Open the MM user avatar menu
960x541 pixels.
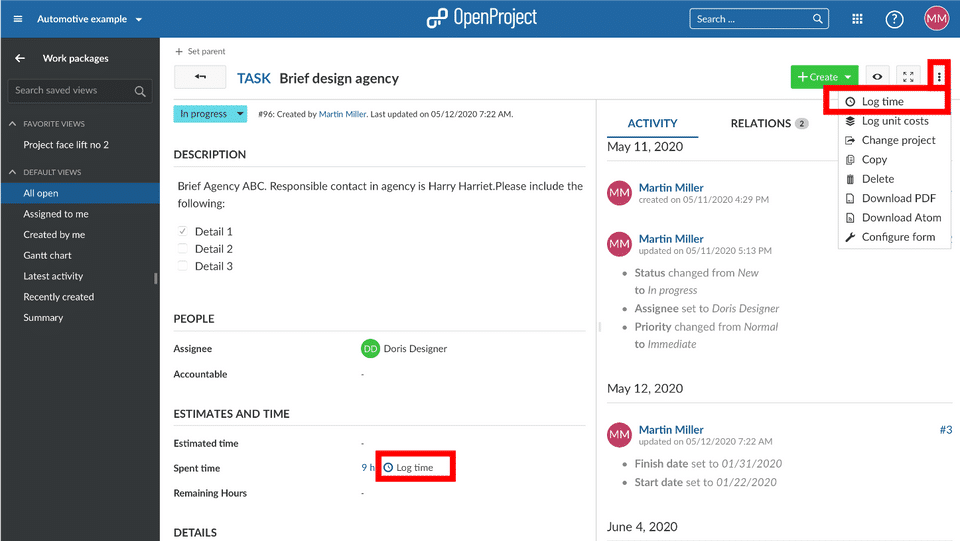pos(936,18)
